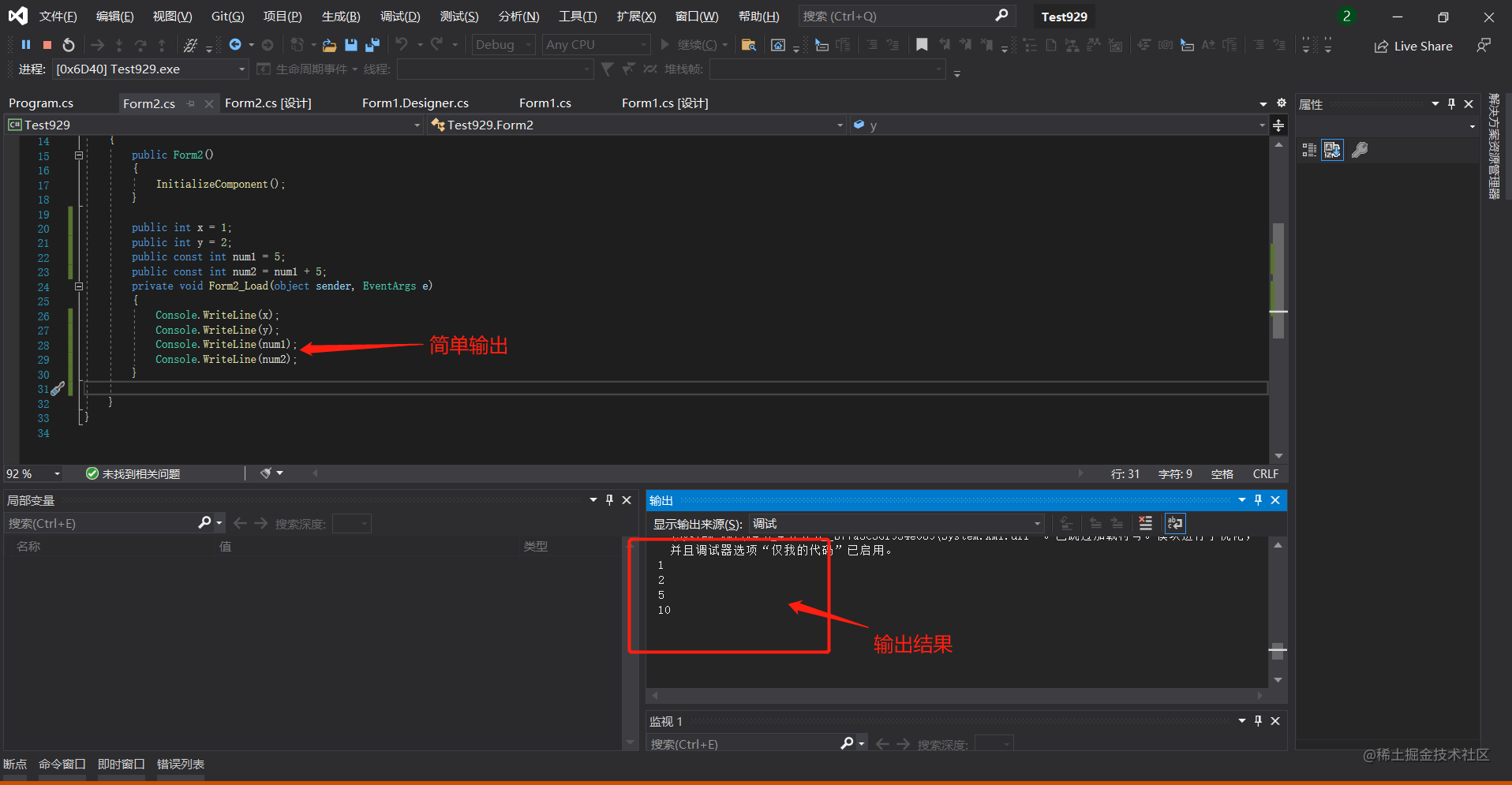Pin the Locals (局部变量) panel

609,500
